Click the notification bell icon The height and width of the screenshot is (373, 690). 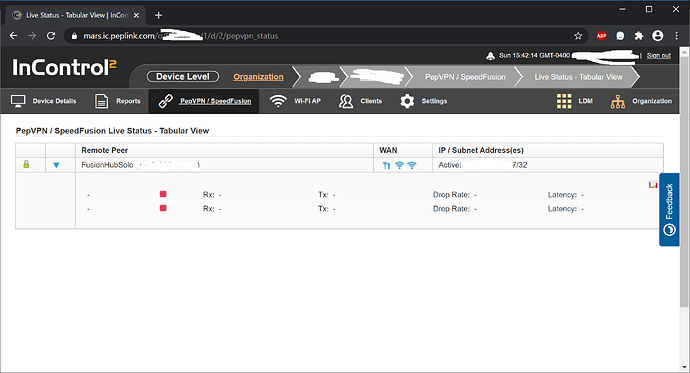(490, 55)
